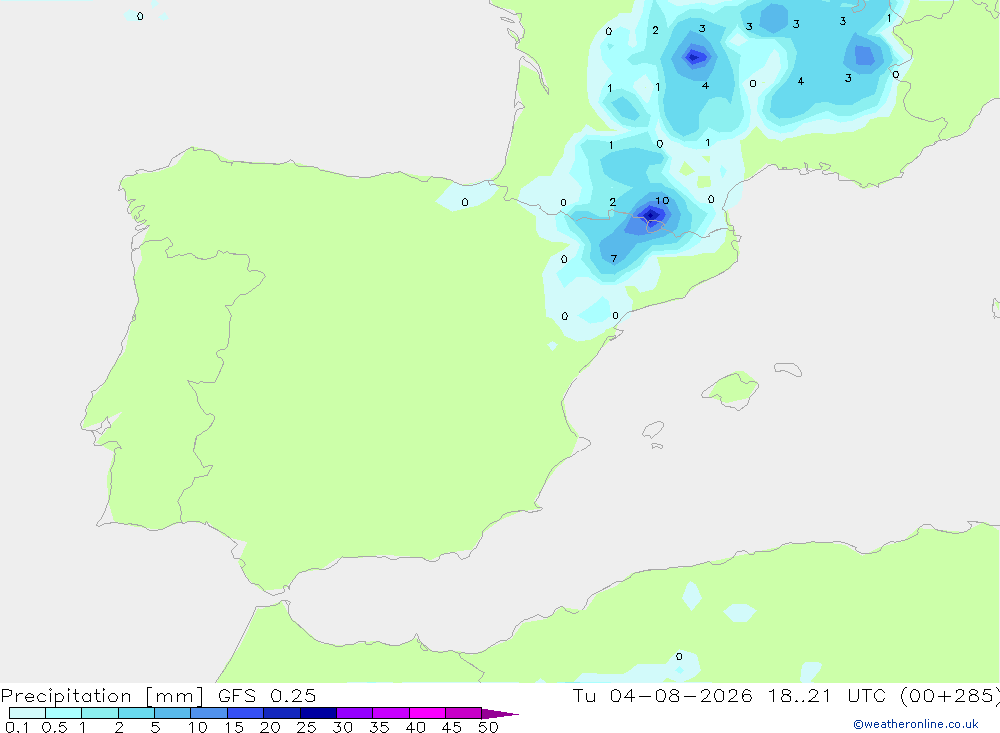Click the '25' legend scale label
Image resolution: width=1000 pixels, height=733 pixels.
[x=306, y=727]
